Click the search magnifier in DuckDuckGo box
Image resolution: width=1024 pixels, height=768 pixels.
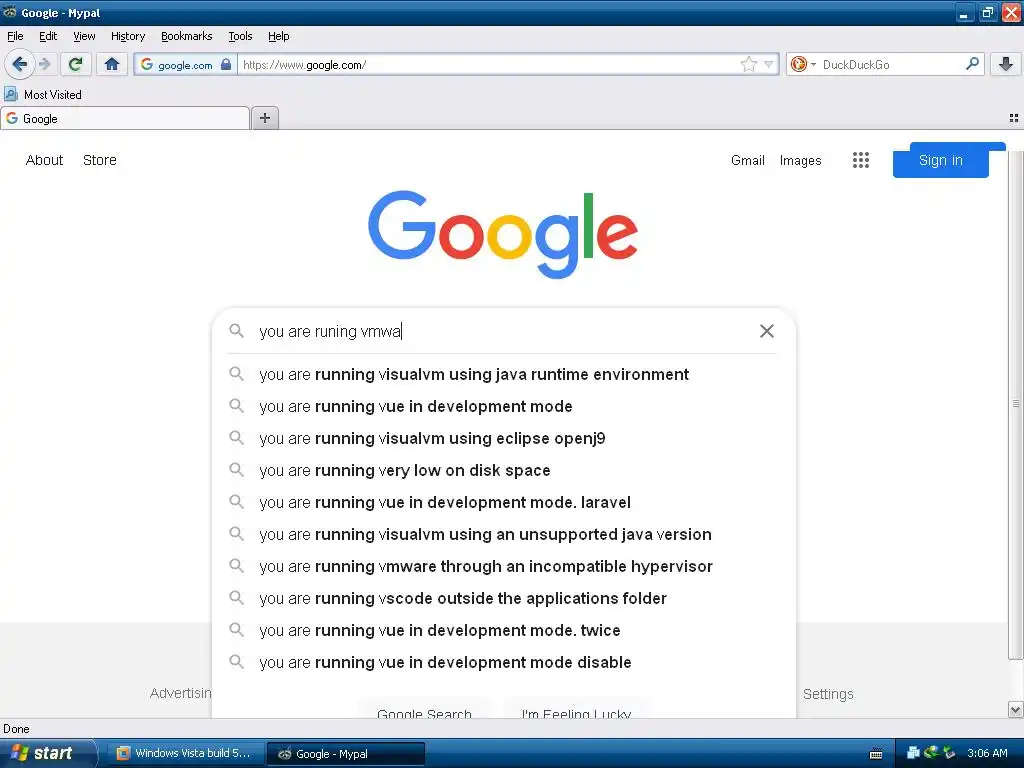(972, 64)
